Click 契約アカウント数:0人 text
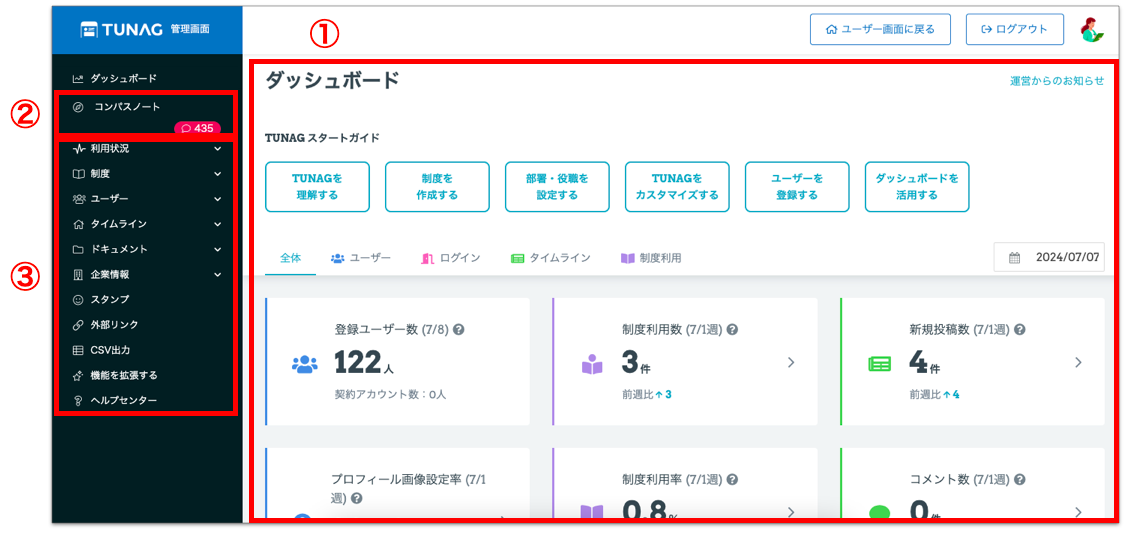This screenshot has width=1130, height=534. [390, 395]
